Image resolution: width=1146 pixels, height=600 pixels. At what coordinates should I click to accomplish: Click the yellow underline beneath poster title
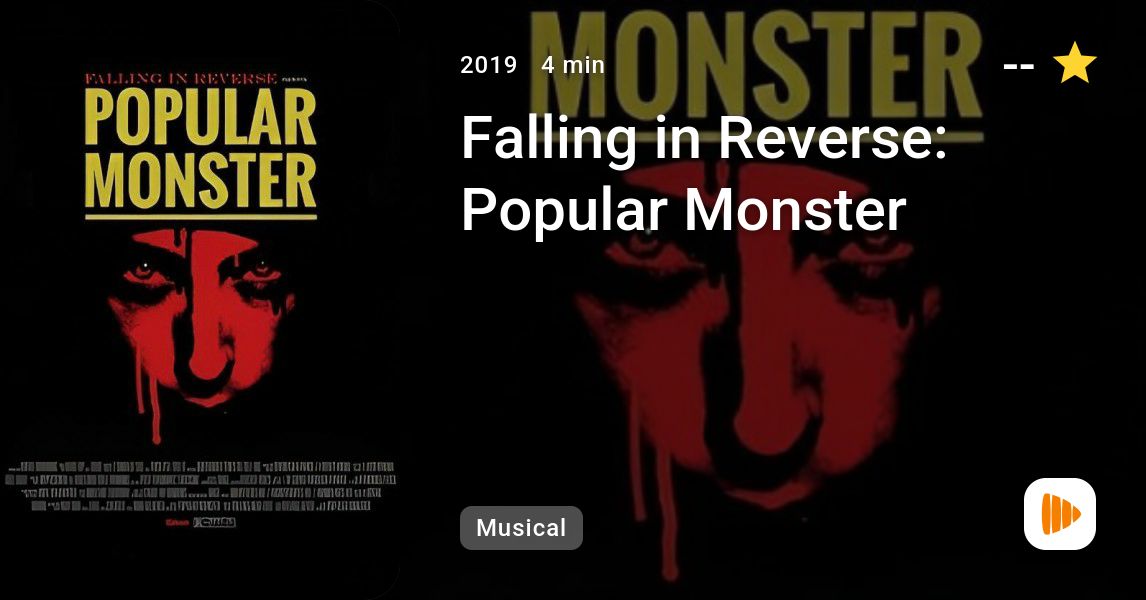point(200,216)
